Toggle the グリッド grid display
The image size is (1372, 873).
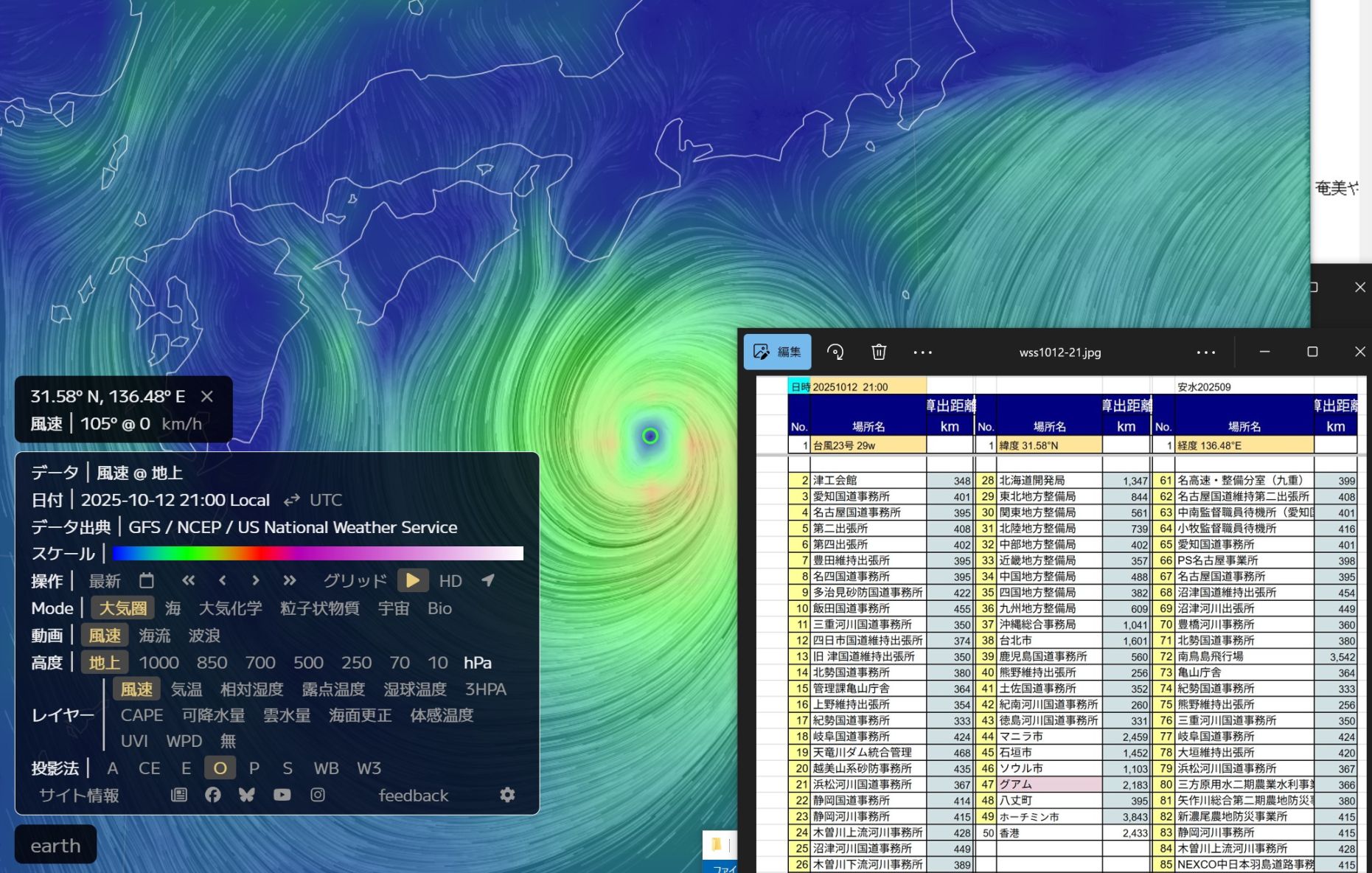(355, 581)
